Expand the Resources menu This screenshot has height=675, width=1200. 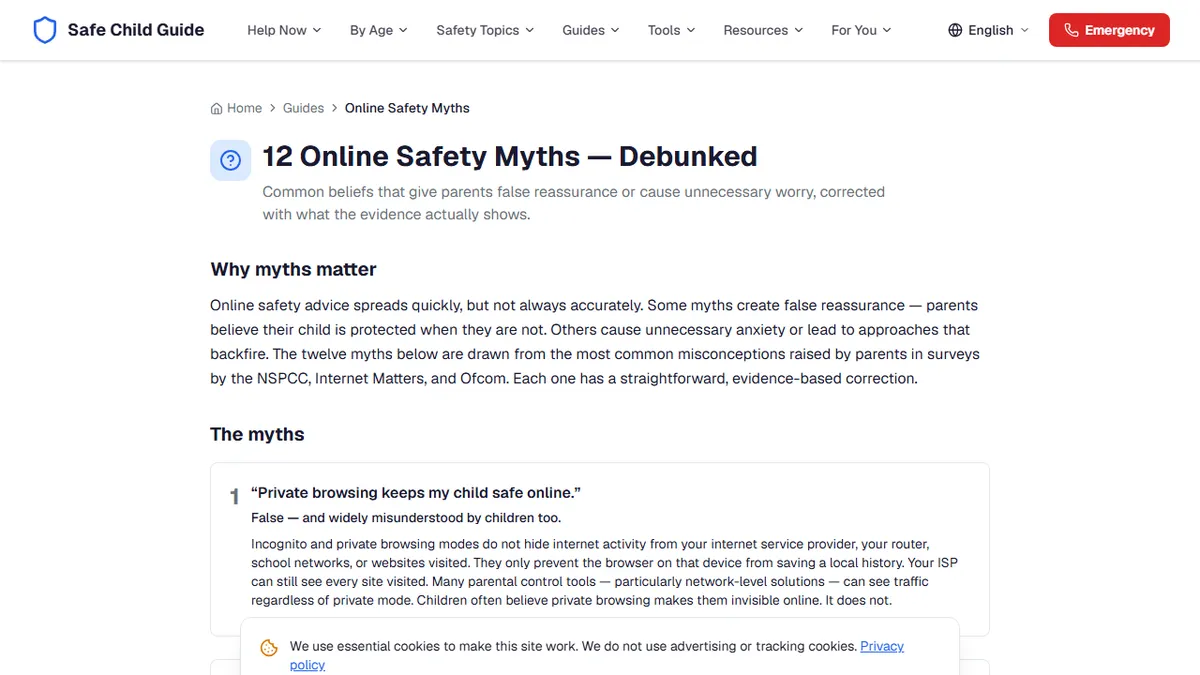pos(763,30)
